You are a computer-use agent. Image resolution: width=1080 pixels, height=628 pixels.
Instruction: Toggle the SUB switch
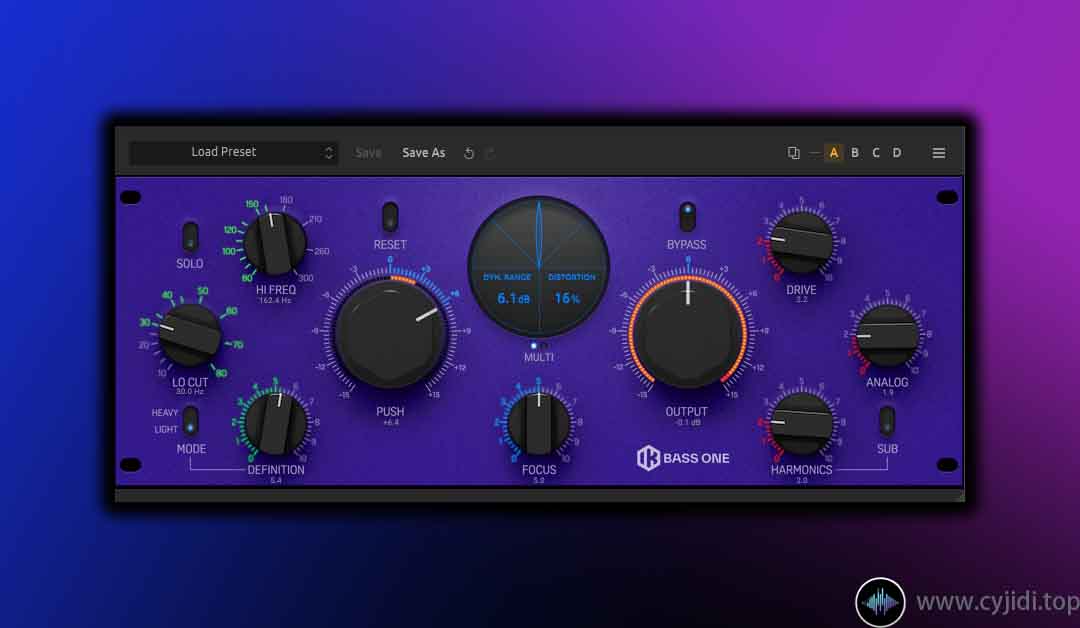[887, 421]
